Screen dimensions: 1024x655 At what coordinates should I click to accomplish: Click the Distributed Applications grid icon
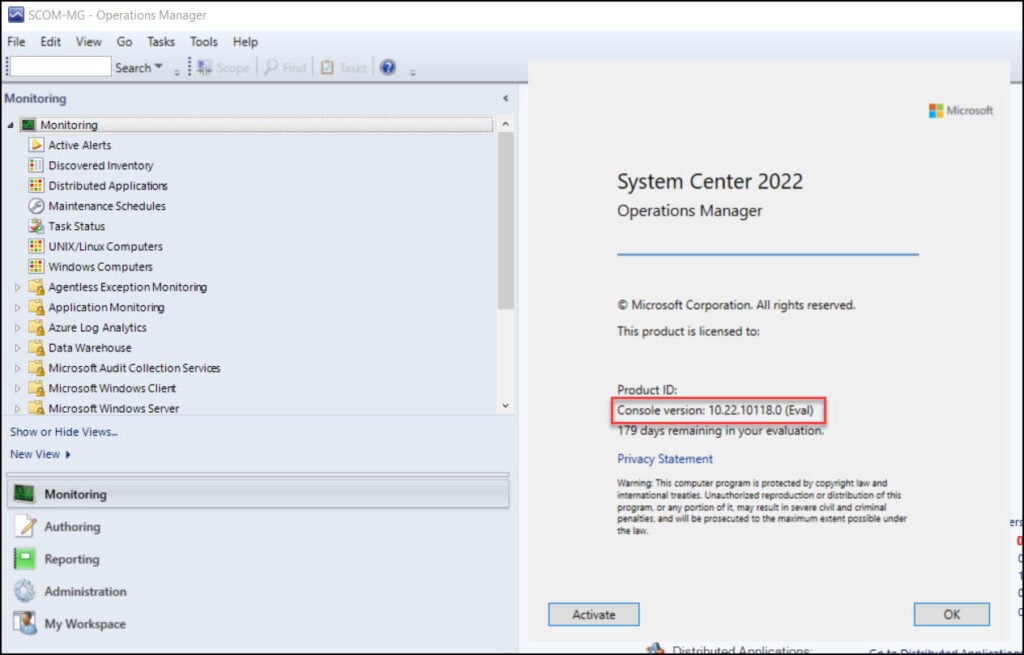36,185
